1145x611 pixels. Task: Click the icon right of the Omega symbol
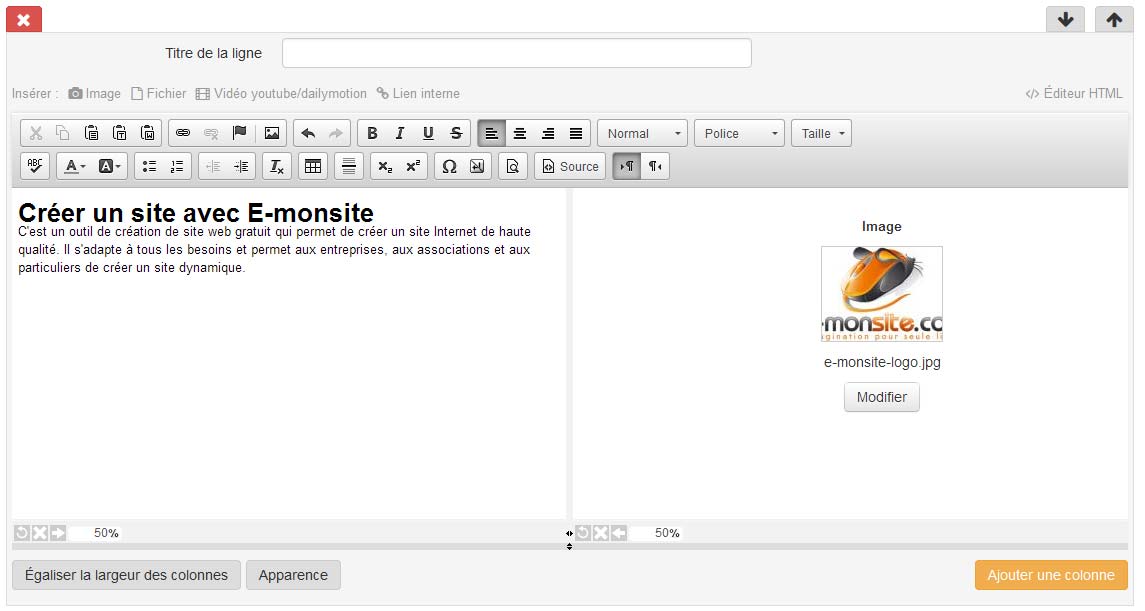pos(478,166)
